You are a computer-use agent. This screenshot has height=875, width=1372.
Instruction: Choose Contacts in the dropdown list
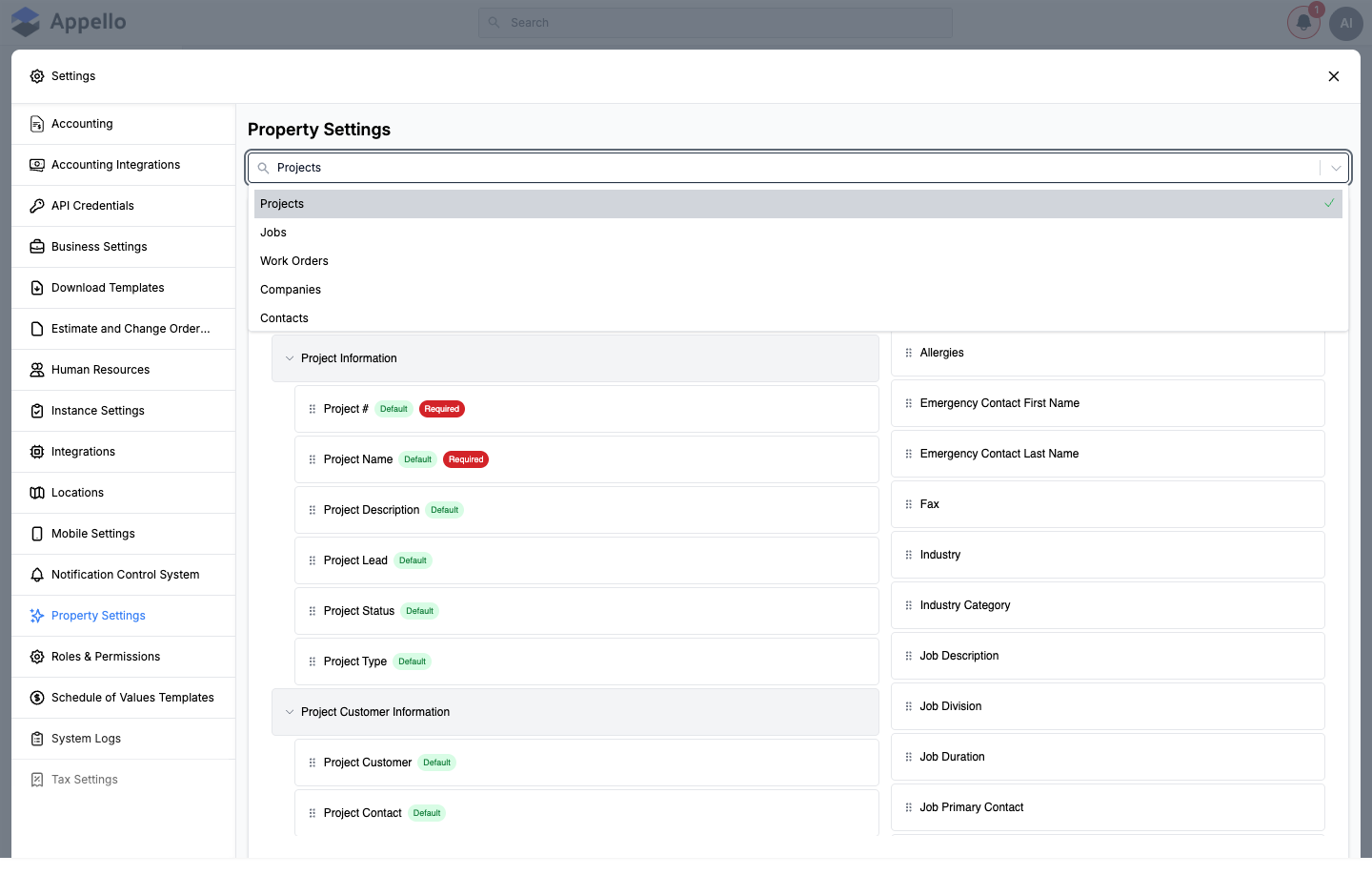pos(798,318)
